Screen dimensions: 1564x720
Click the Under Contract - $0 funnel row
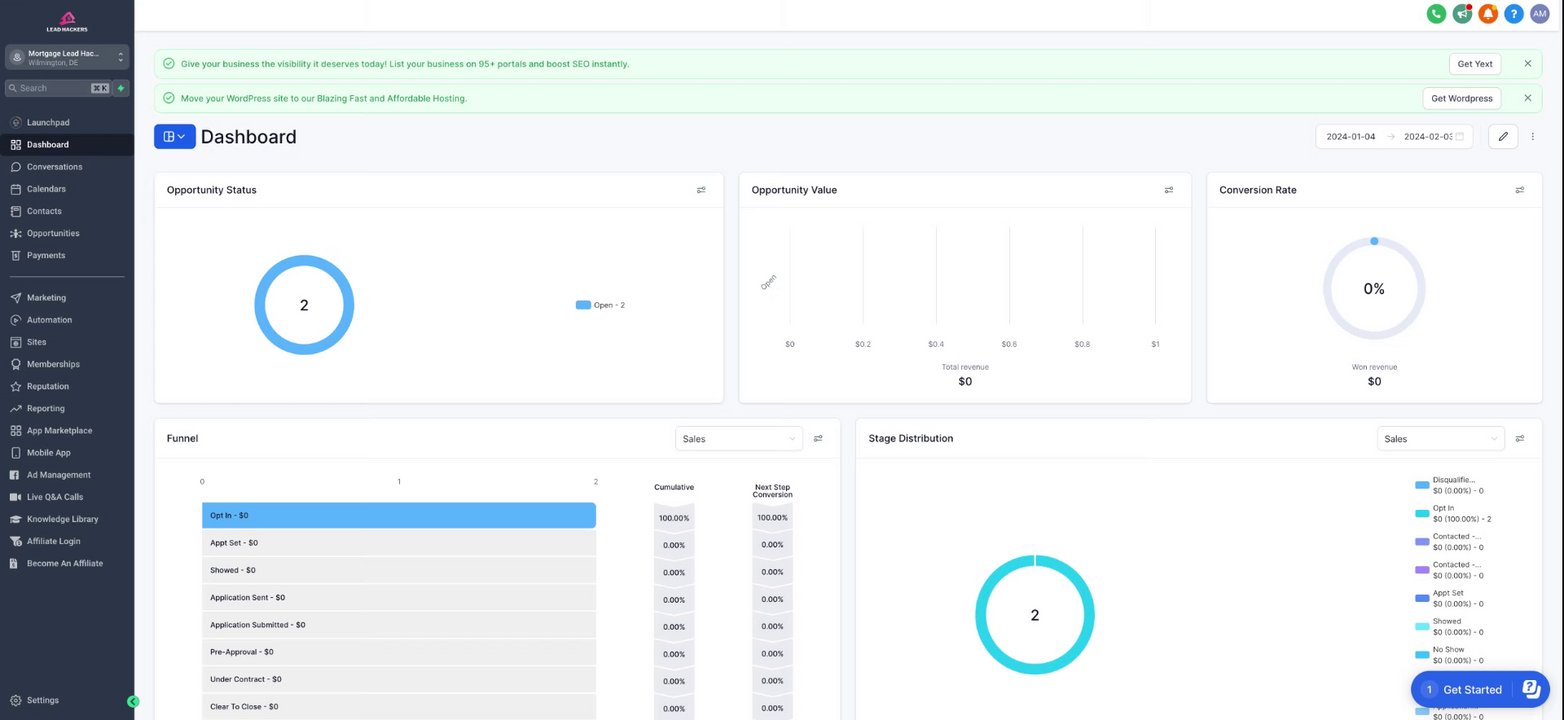point(399,679)
